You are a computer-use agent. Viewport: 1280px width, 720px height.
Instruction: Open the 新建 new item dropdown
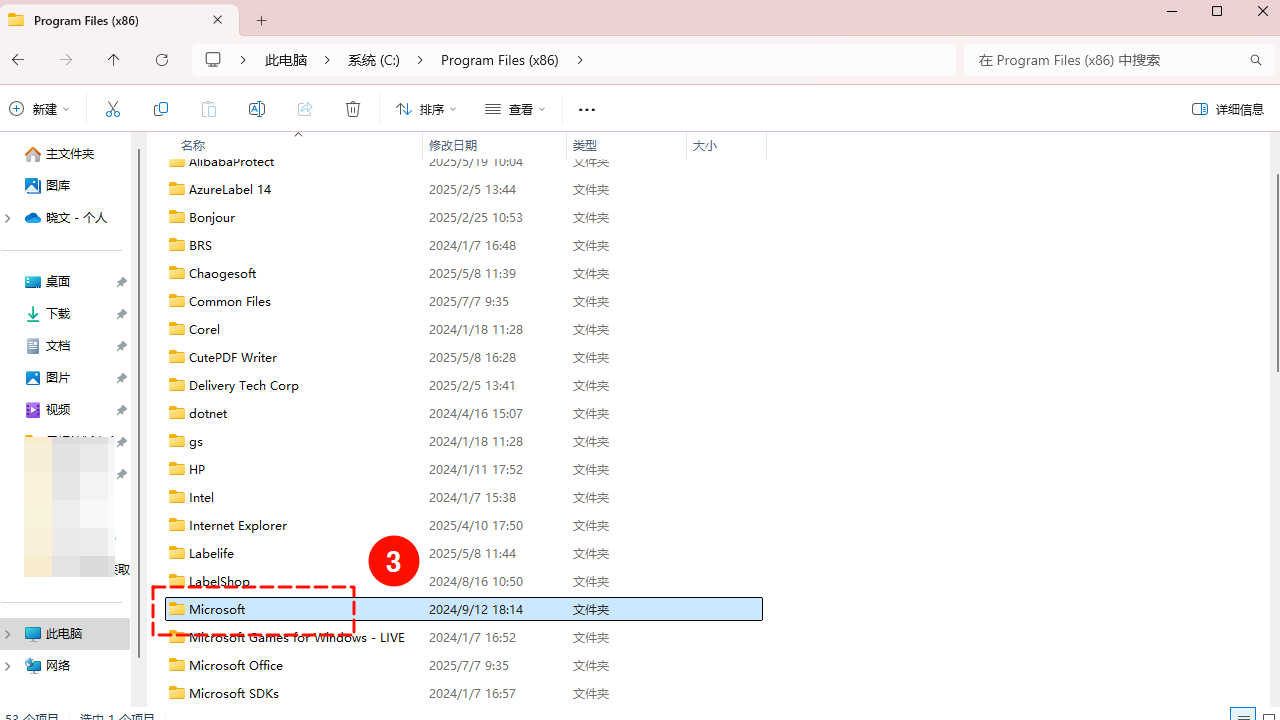(40, 109)
